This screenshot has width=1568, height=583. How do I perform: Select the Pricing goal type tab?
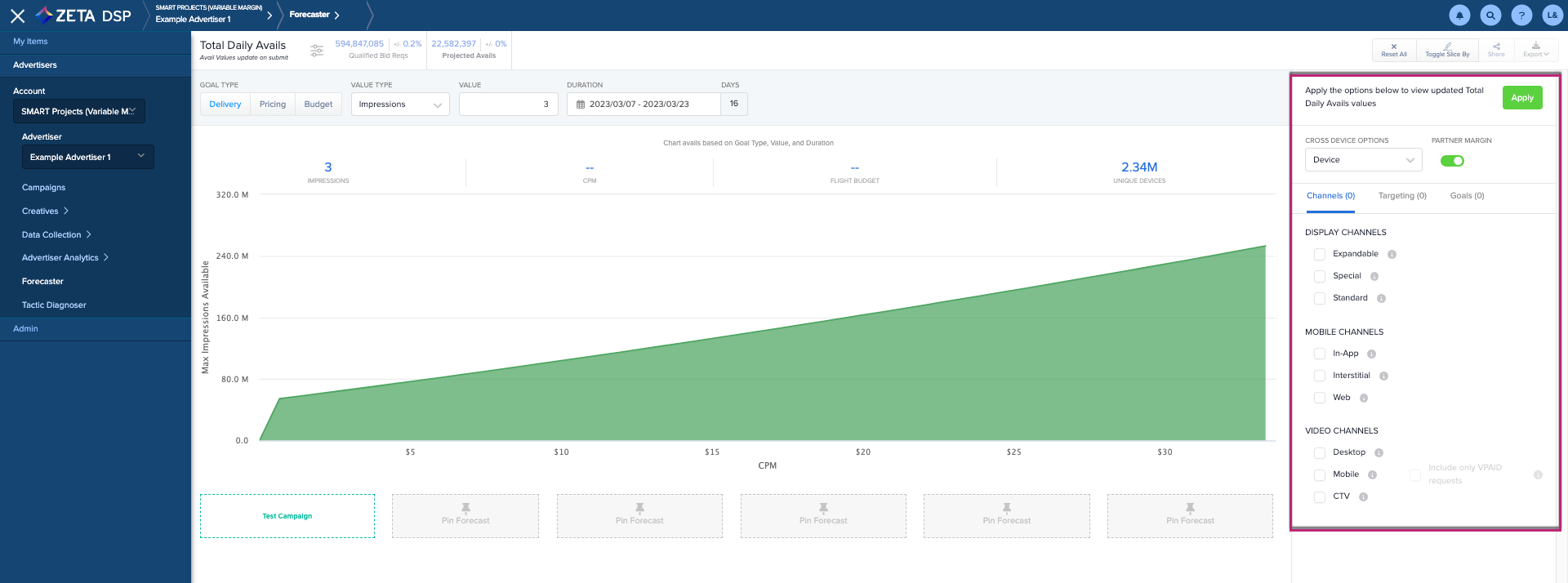pos(273,105)
